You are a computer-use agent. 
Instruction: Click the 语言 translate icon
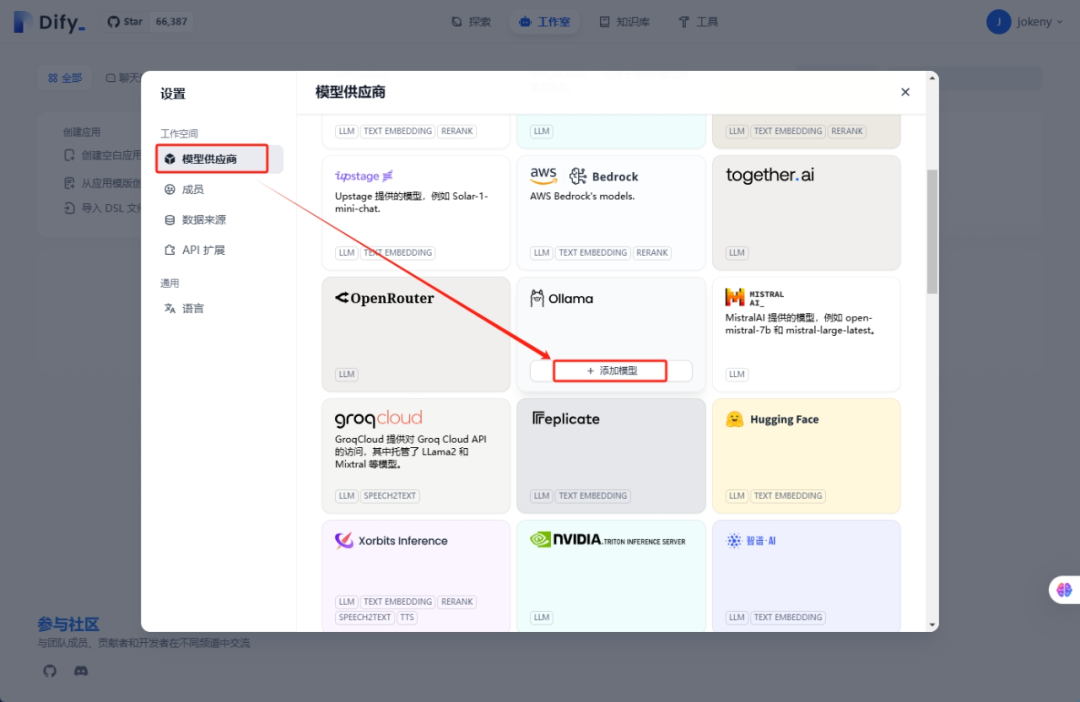169,309
